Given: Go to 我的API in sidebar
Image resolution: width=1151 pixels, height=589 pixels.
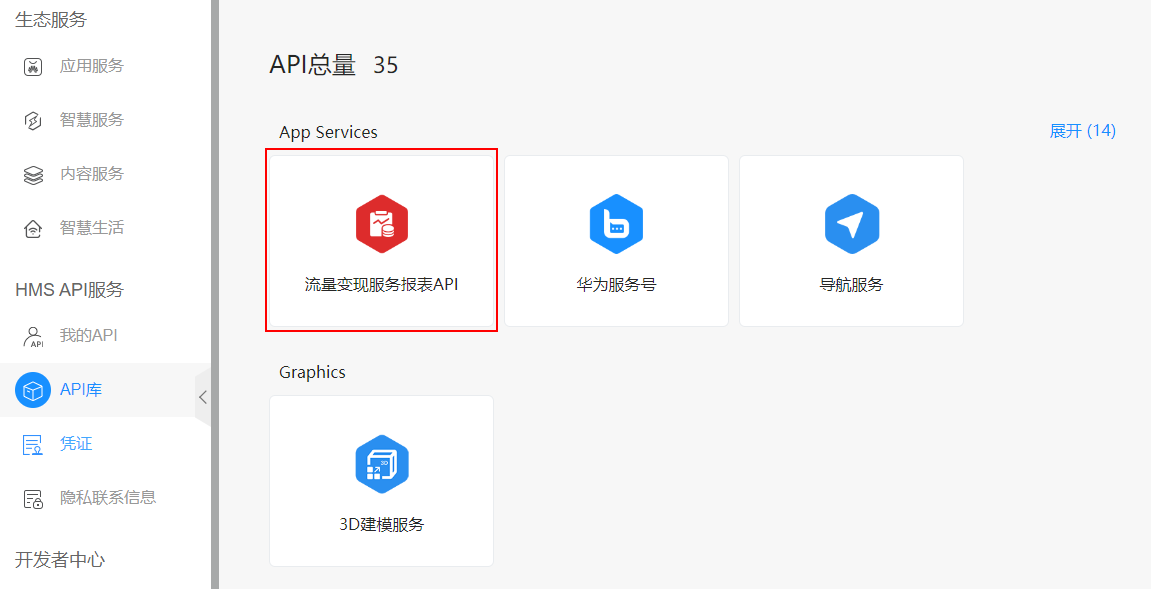Looking at the screenshot, I should click(88, 336).
